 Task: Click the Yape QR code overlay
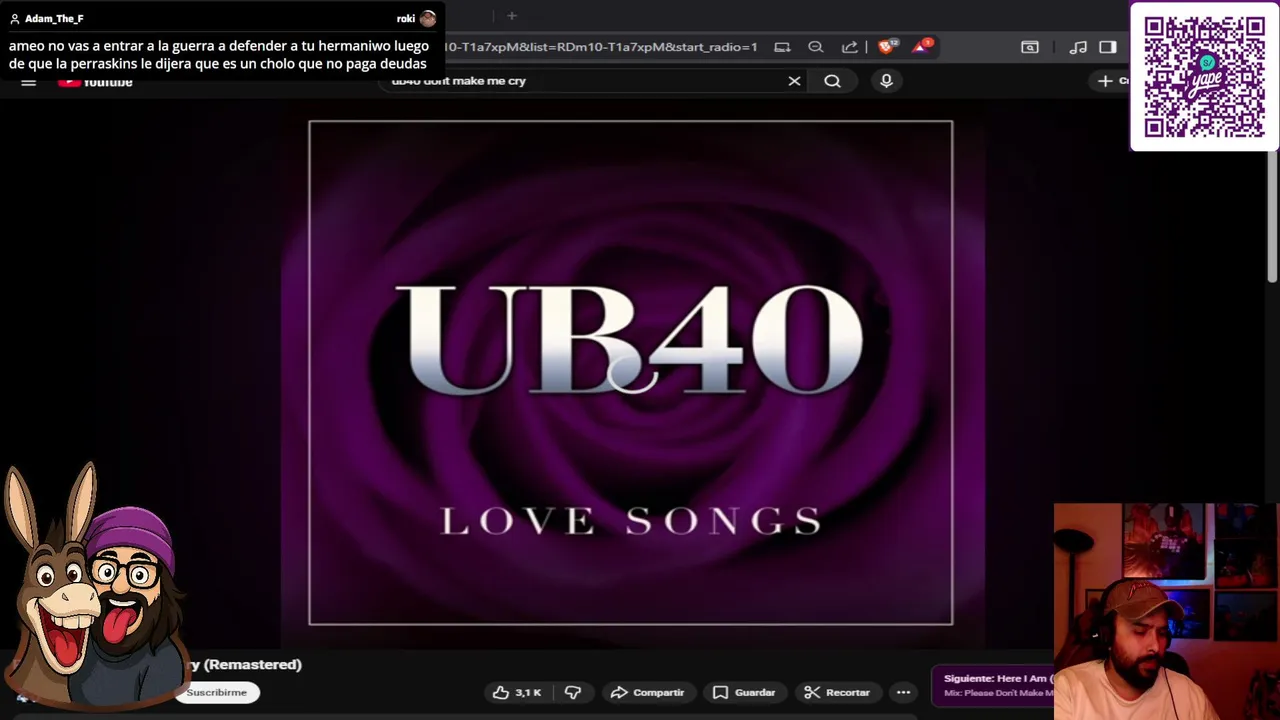coord(1204,77)
